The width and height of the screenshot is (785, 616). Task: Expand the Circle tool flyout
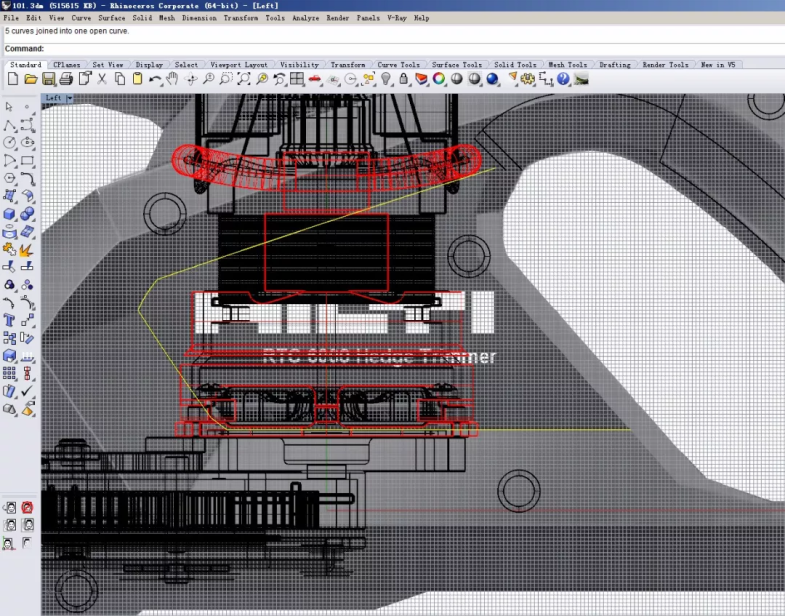point(10,143)
